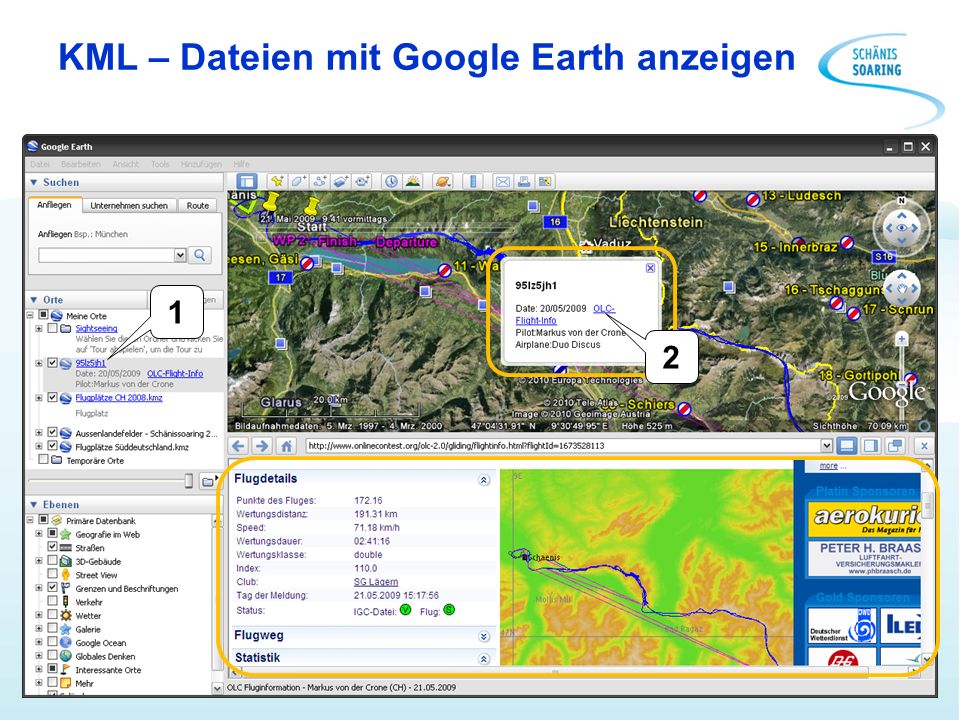This screenshot has height=720, width=960.
Task: Open the planet switcher toolbar icon
Action: [x=441, y=181]
